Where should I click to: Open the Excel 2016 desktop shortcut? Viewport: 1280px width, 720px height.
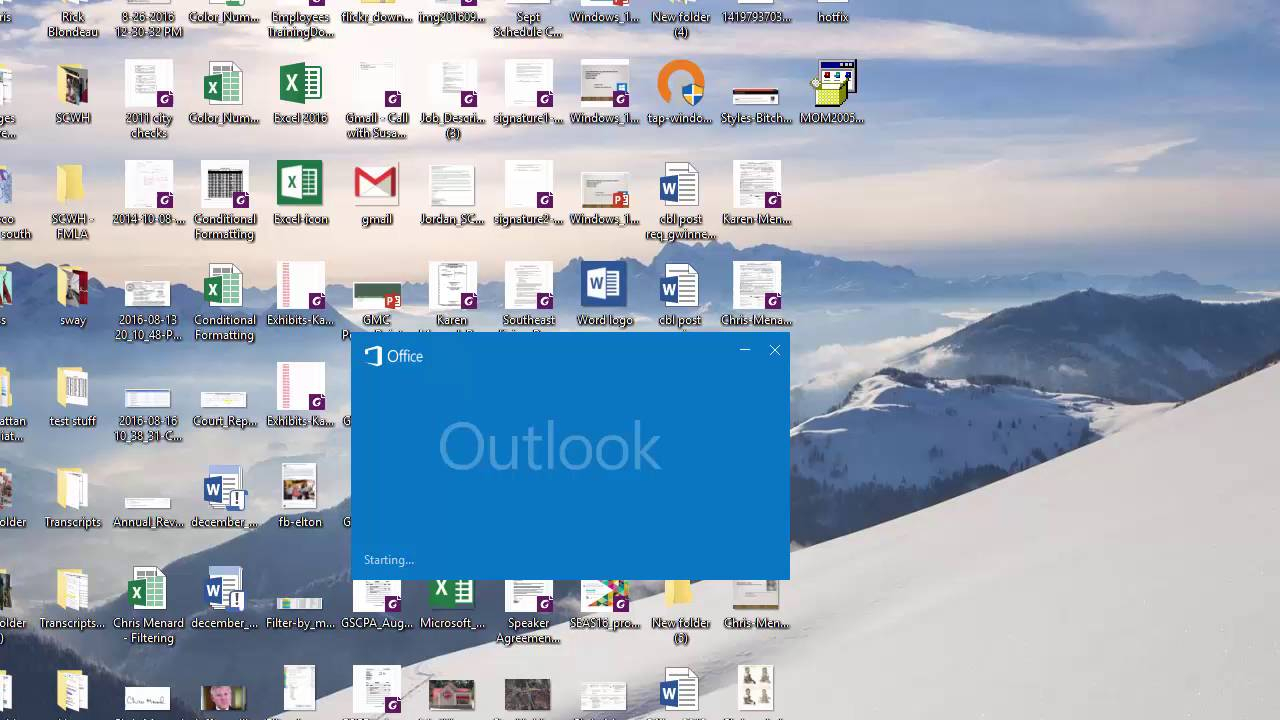[x=300, y=84]
